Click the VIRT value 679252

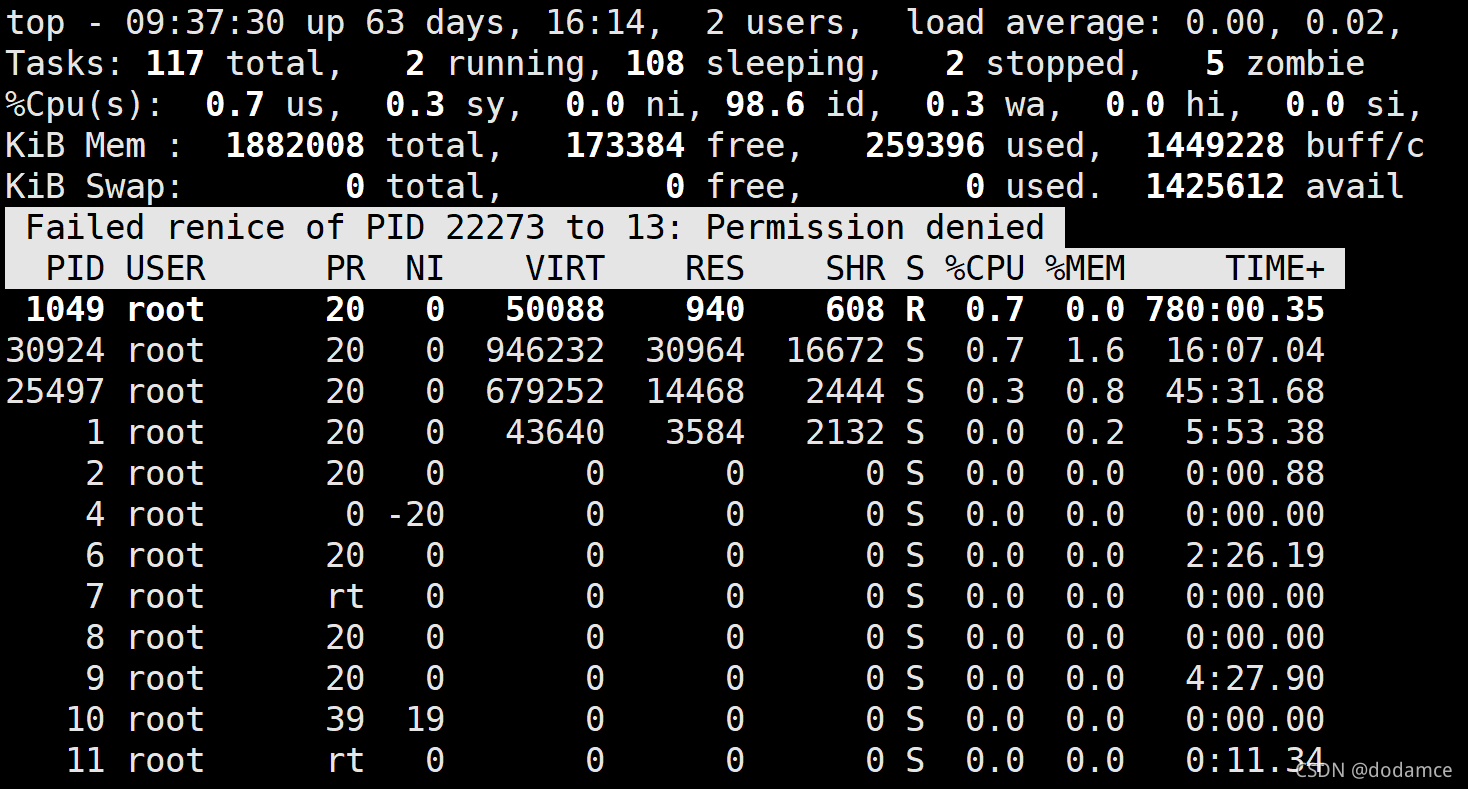coord(545,392)
